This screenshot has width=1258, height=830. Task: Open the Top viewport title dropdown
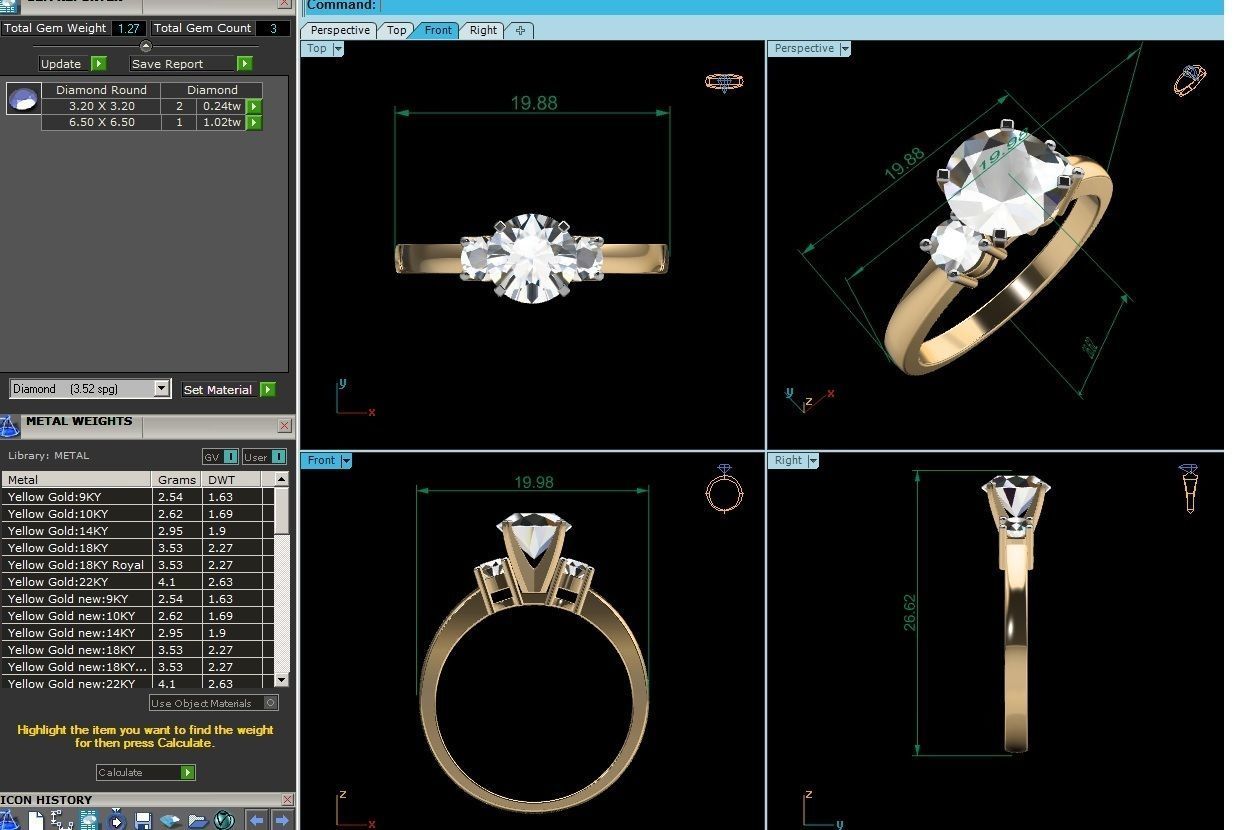pyautogui.click(x=338, y=48)
